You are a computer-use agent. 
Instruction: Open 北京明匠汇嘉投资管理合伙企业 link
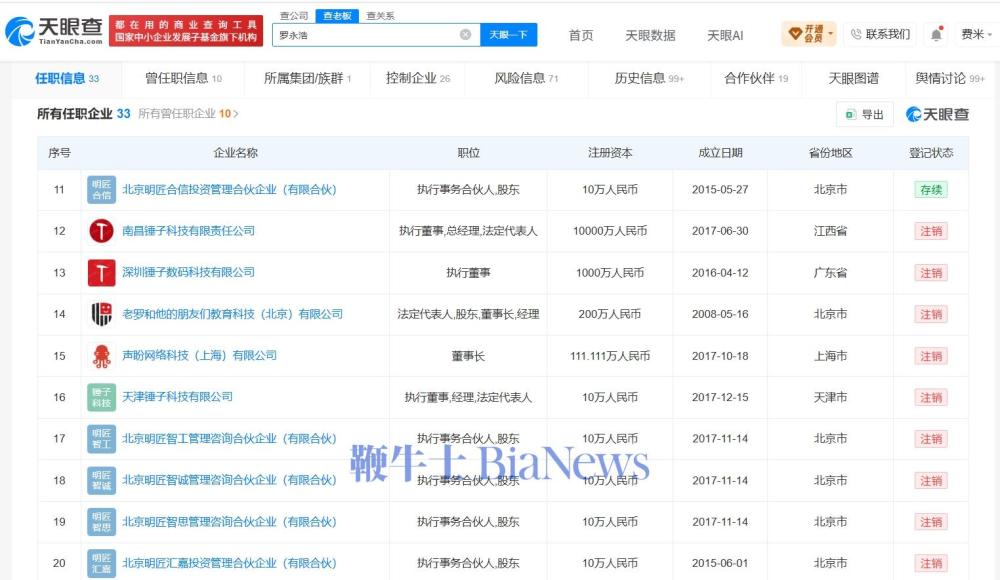[229, 563]
